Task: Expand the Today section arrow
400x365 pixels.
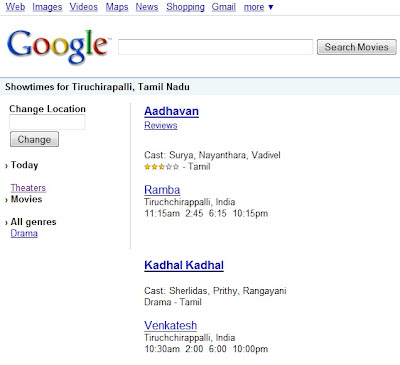Action: [6, 166]
